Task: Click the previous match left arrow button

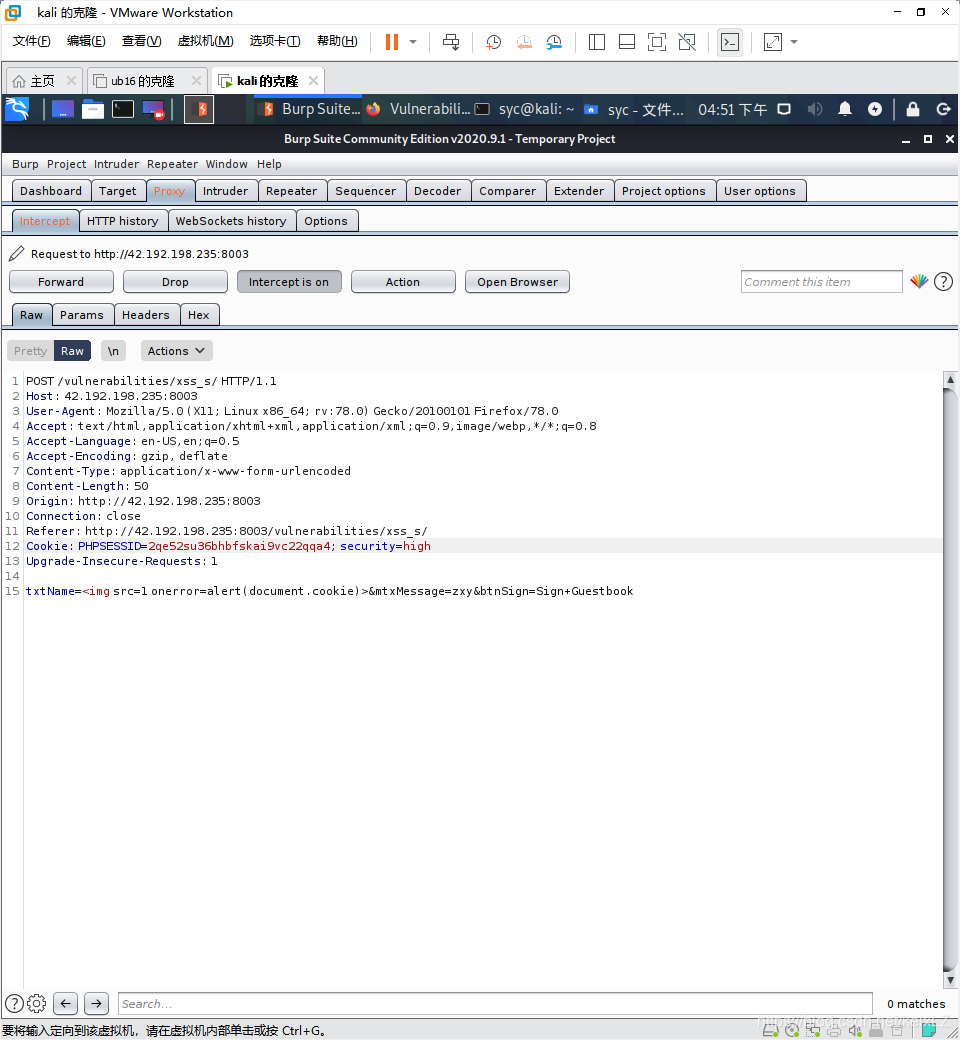Action: pyautogui.click(x=65, y=1004)
